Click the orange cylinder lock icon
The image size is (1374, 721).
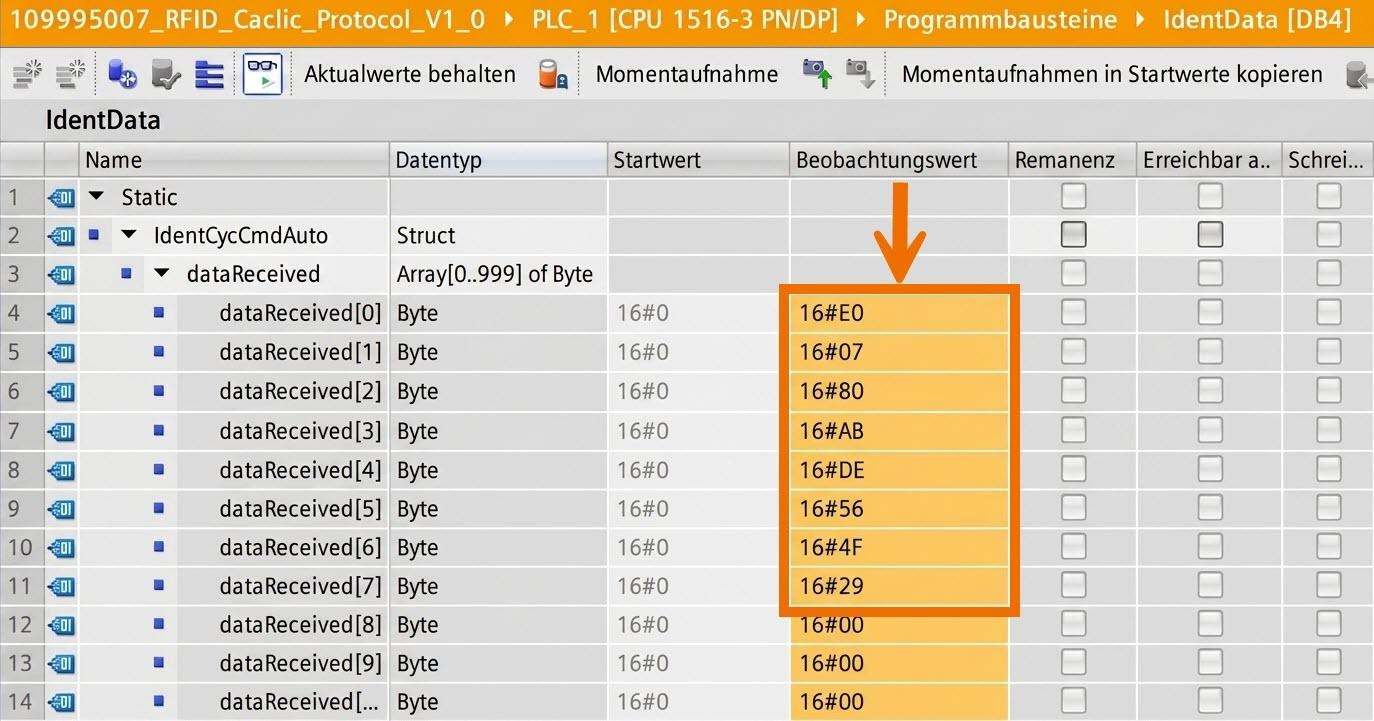pyautogui.click(x=553, y=74)
